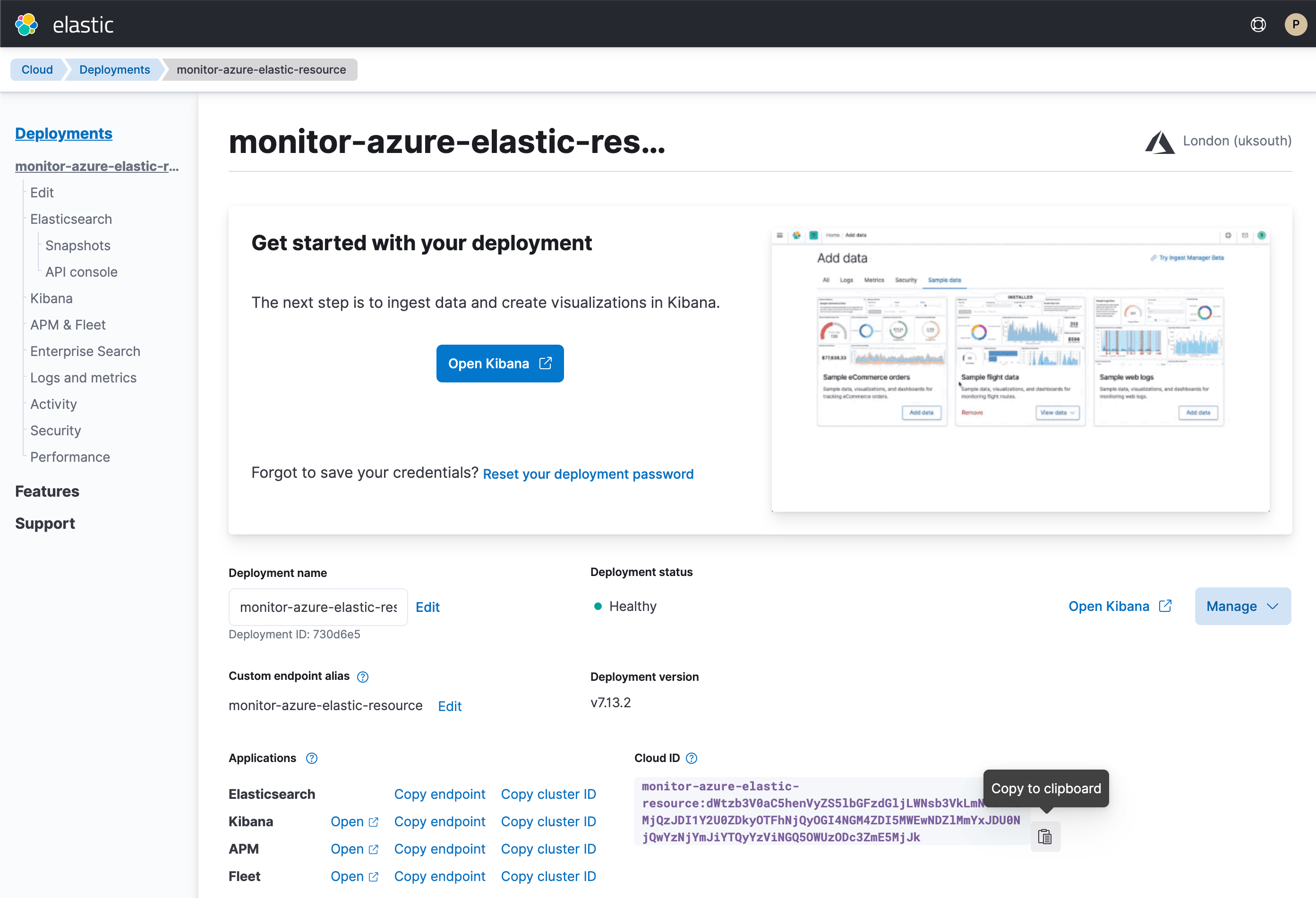The height and width of the screenshot is (898, 1316).
Task: Click the support icon in the top bar
Action: point(1258,24)
